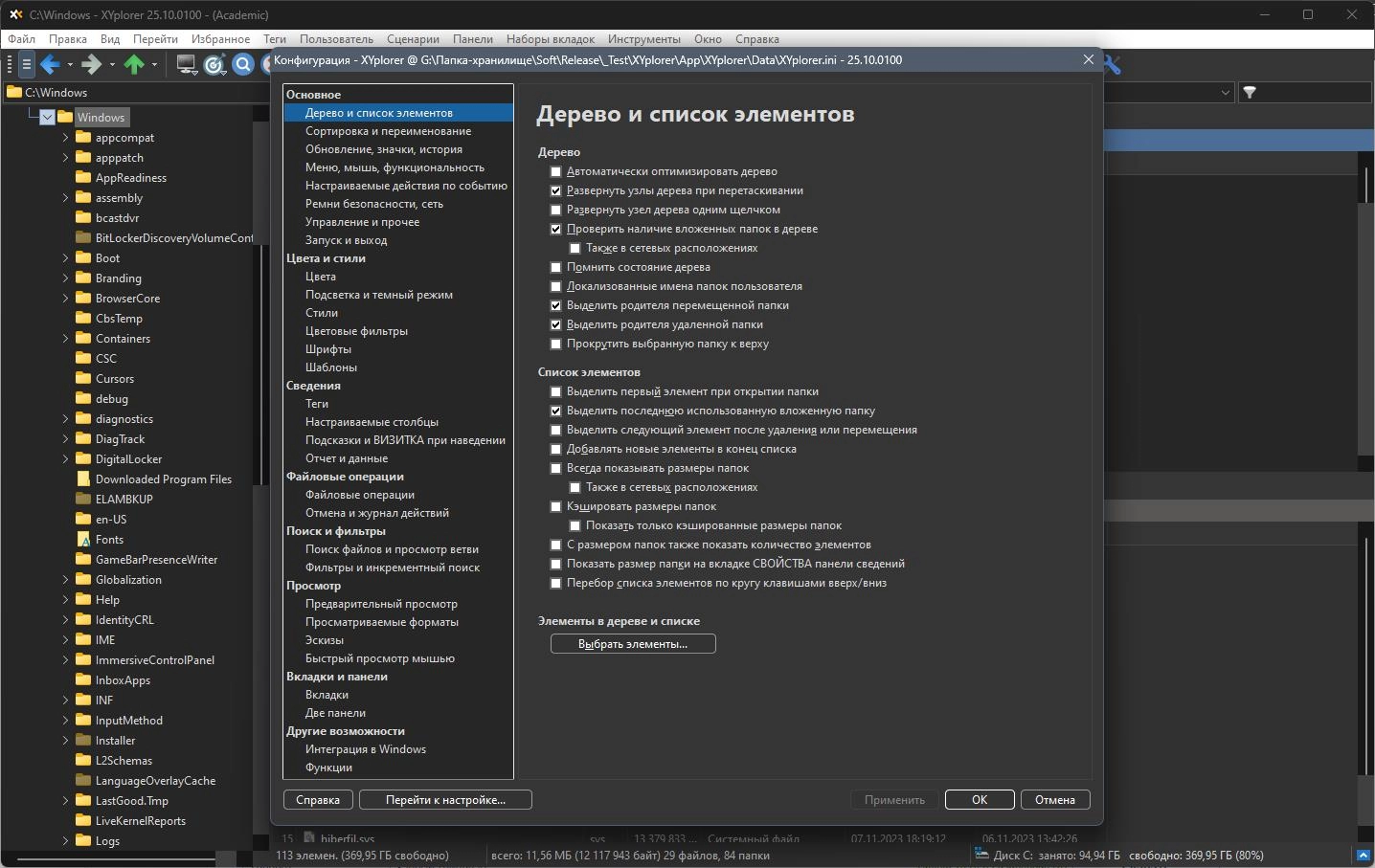Click the green Up arrow in toolbar

[134, 64]
